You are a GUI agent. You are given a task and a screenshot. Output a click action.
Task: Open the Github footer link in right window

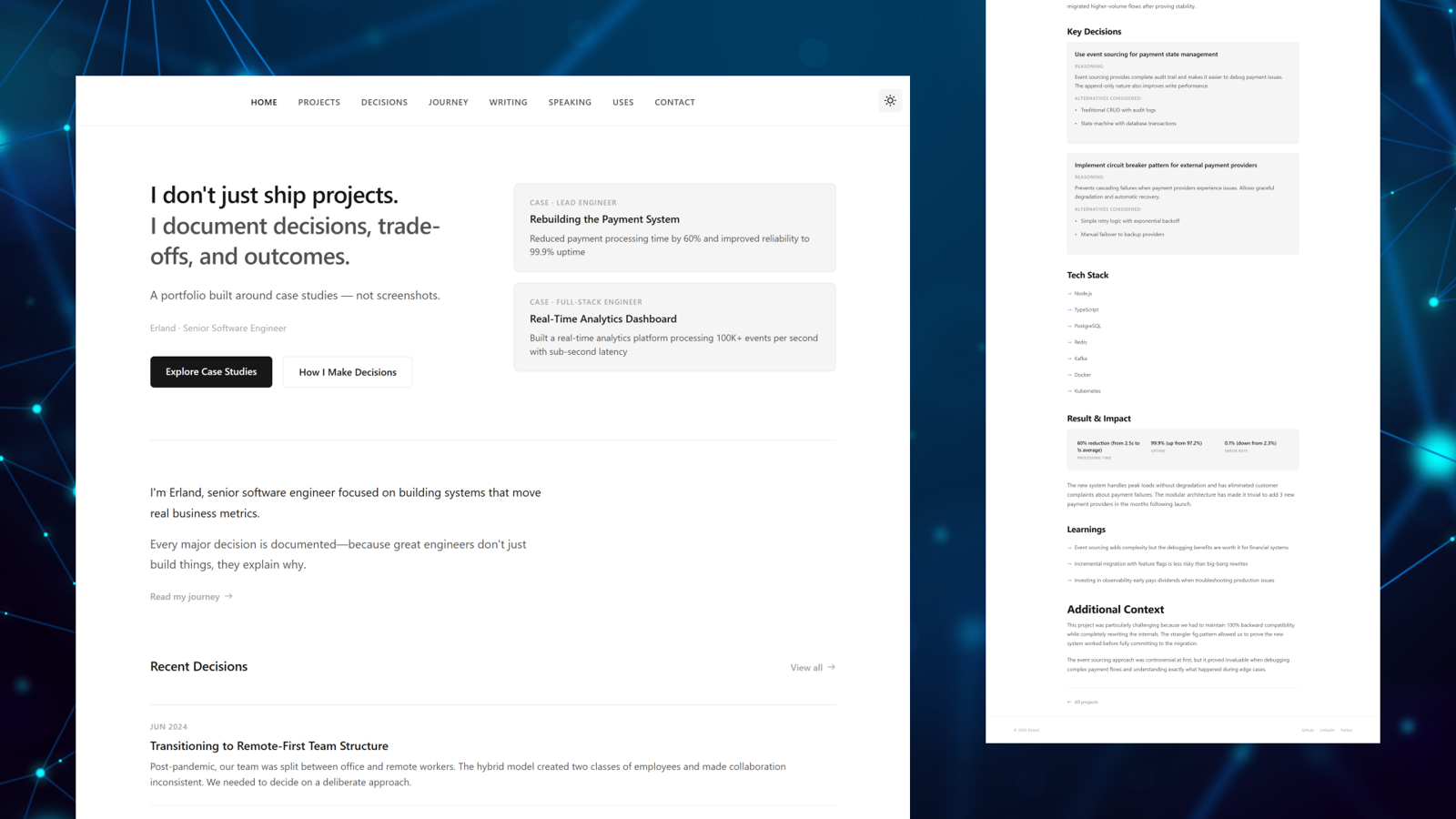[x=1307, y=730]
